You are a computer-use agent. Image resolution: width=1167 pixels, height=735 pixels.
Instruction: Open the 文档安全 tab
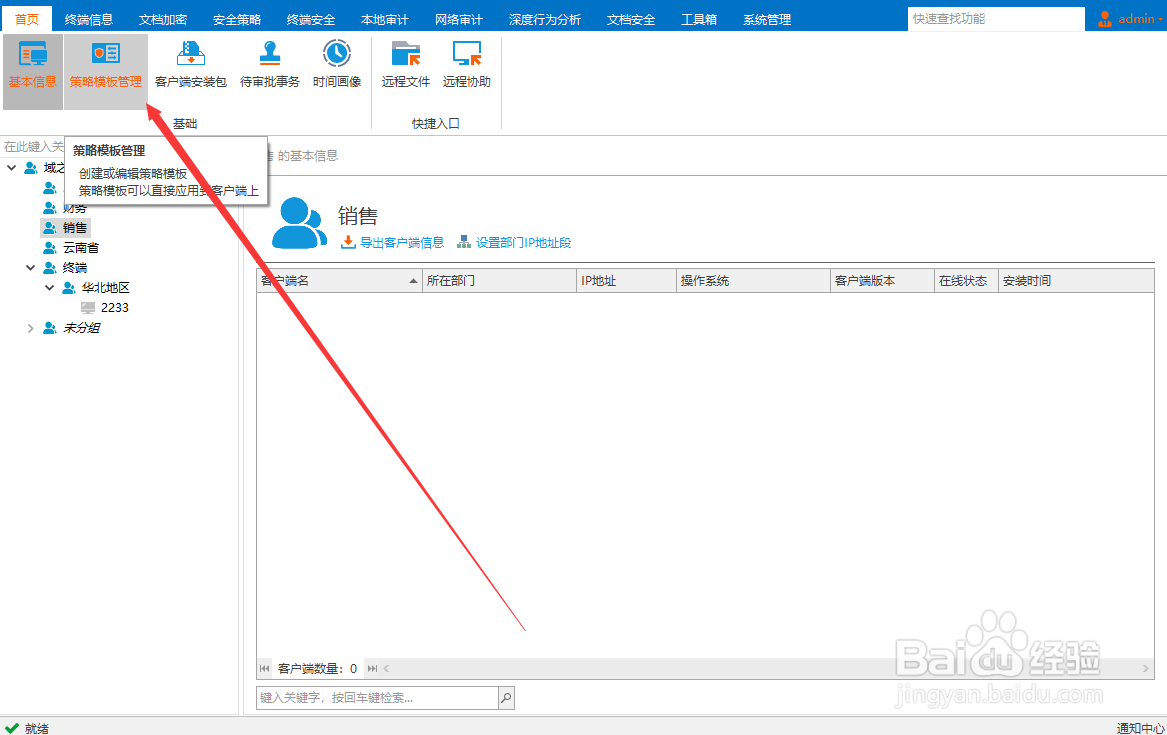click(x=631, y=19)
